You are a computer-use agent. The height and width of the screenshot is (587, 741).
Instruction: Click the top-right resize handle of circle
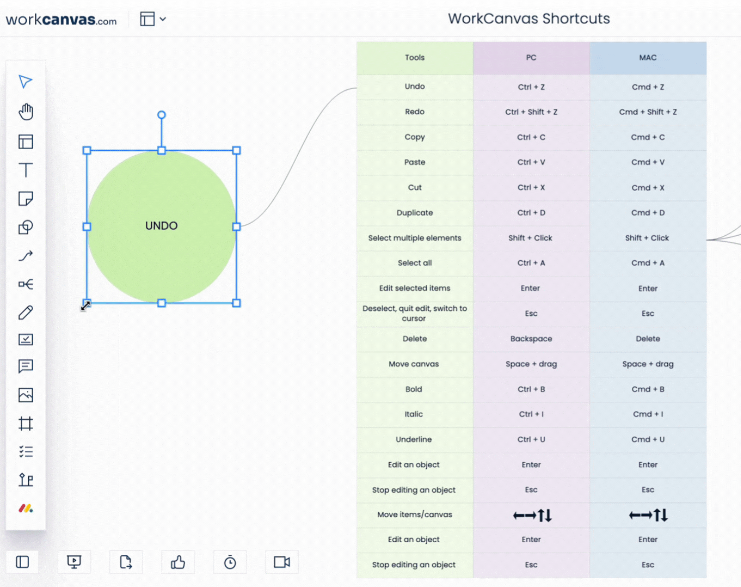click(236, 150)
